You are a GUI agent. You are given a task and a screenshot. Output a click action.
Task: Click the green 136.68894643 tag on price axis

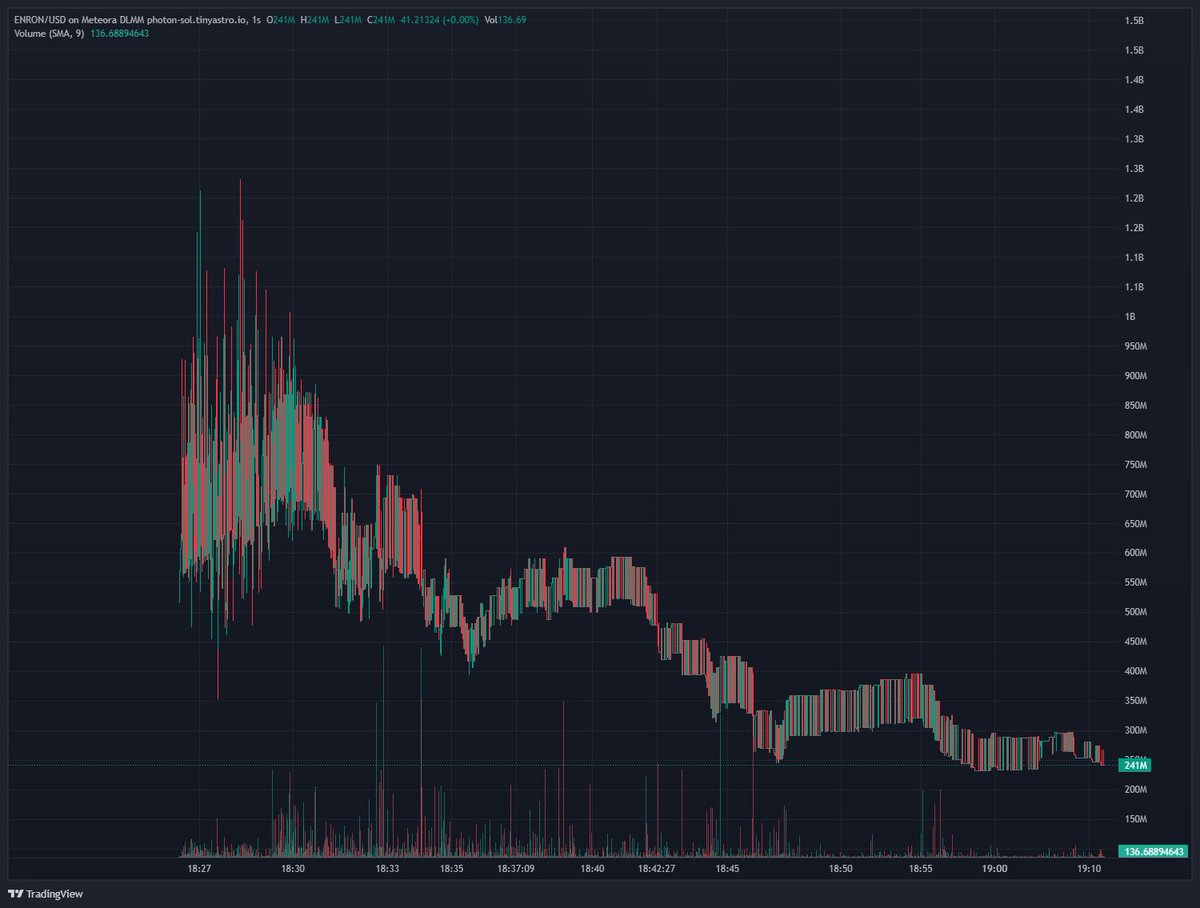coord(1155,852)
